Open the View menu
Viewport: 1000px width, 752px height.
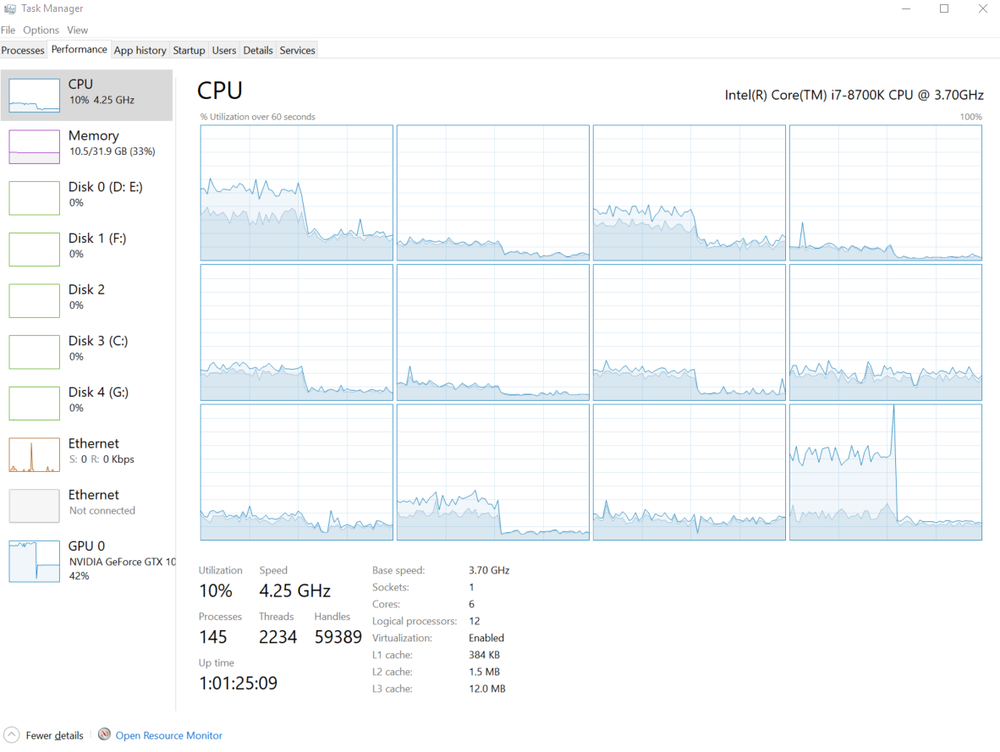(77, 30)
